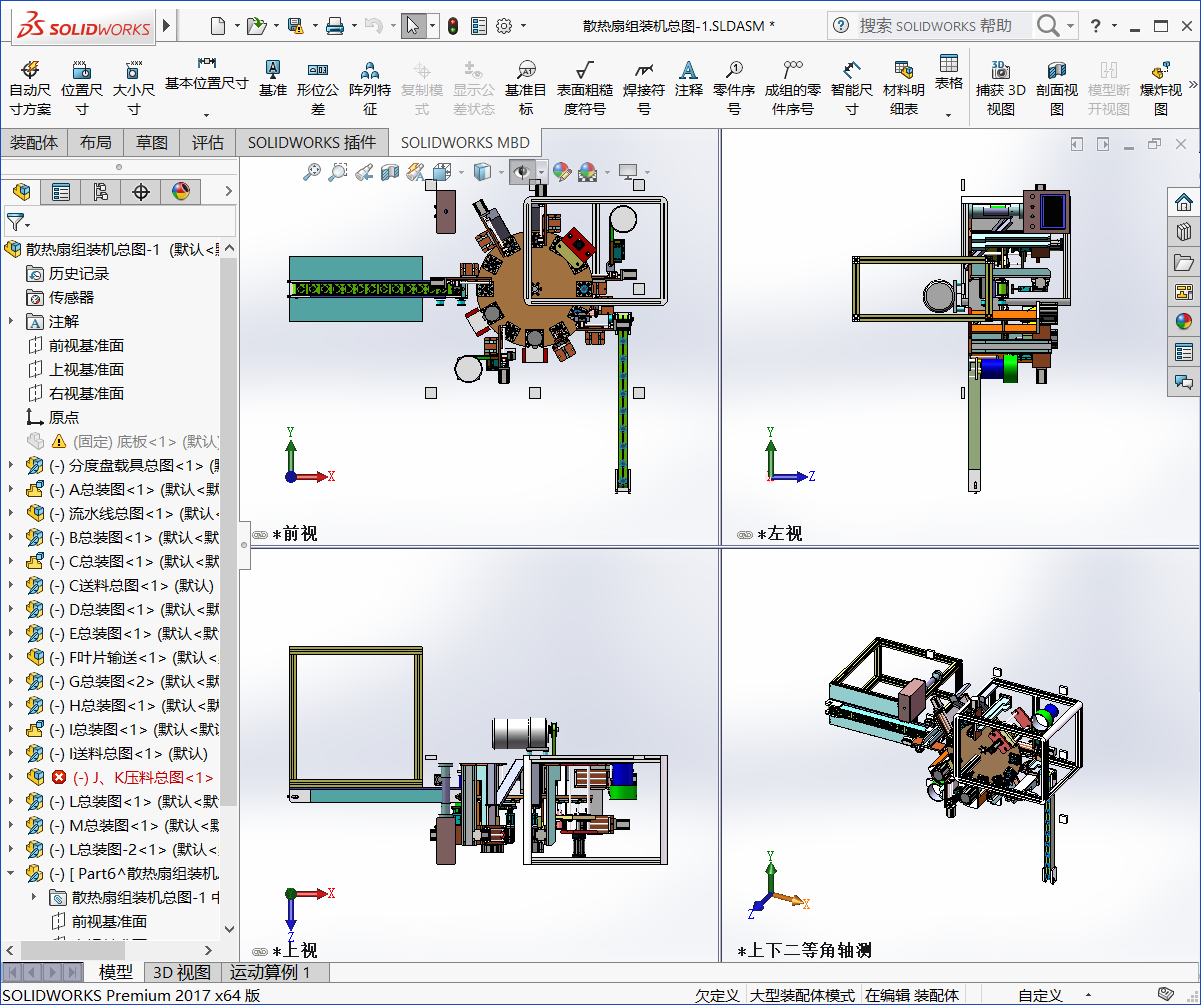Select the Smart Dimension (智能尺寸) tool
Viewport: 1201px width, 1005px height.
click(852, 88)
